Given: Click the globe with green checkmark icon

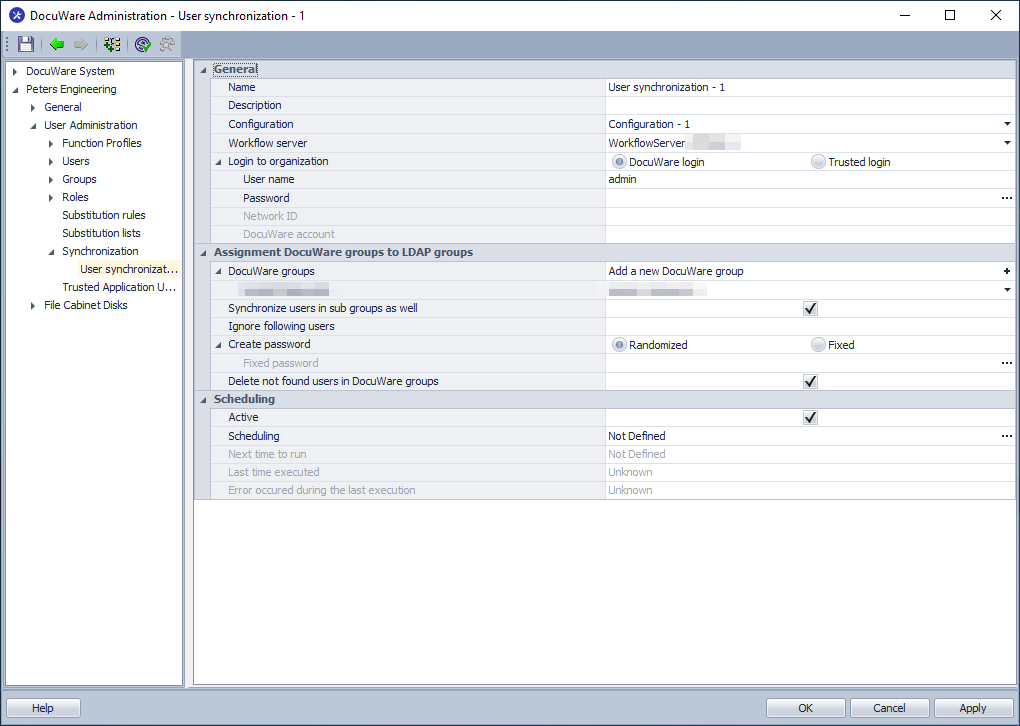Looking at the screenshot, I should click(x=143, y=44).
